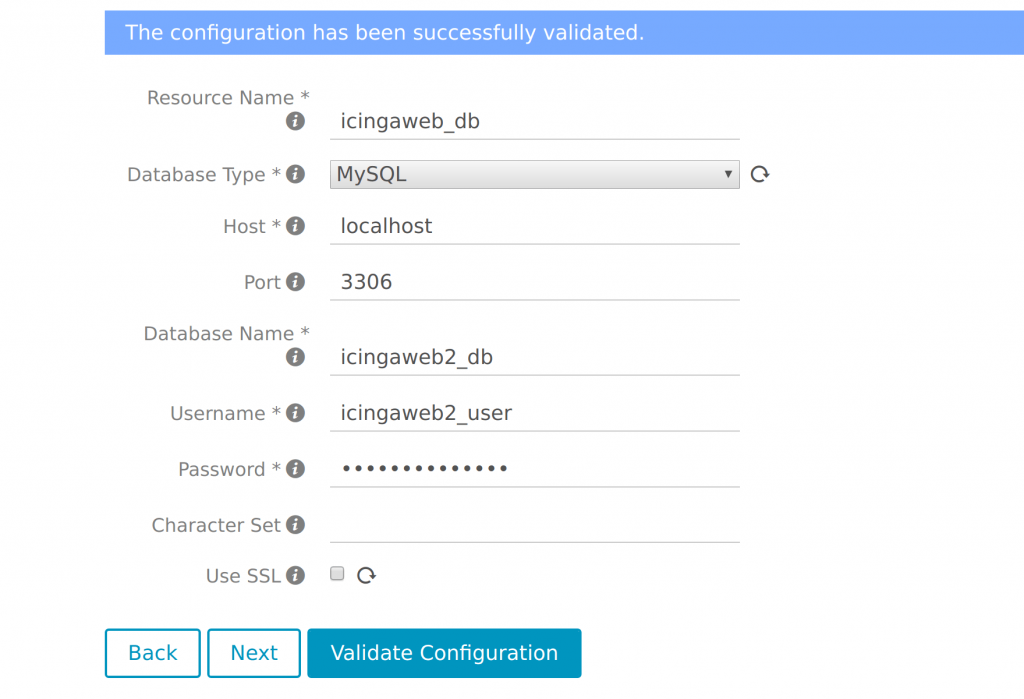Viewport: 1024px width, 699px height.
Task: Click the info icon beside Host
Action: pyautogui.click(x=295, y=226)
